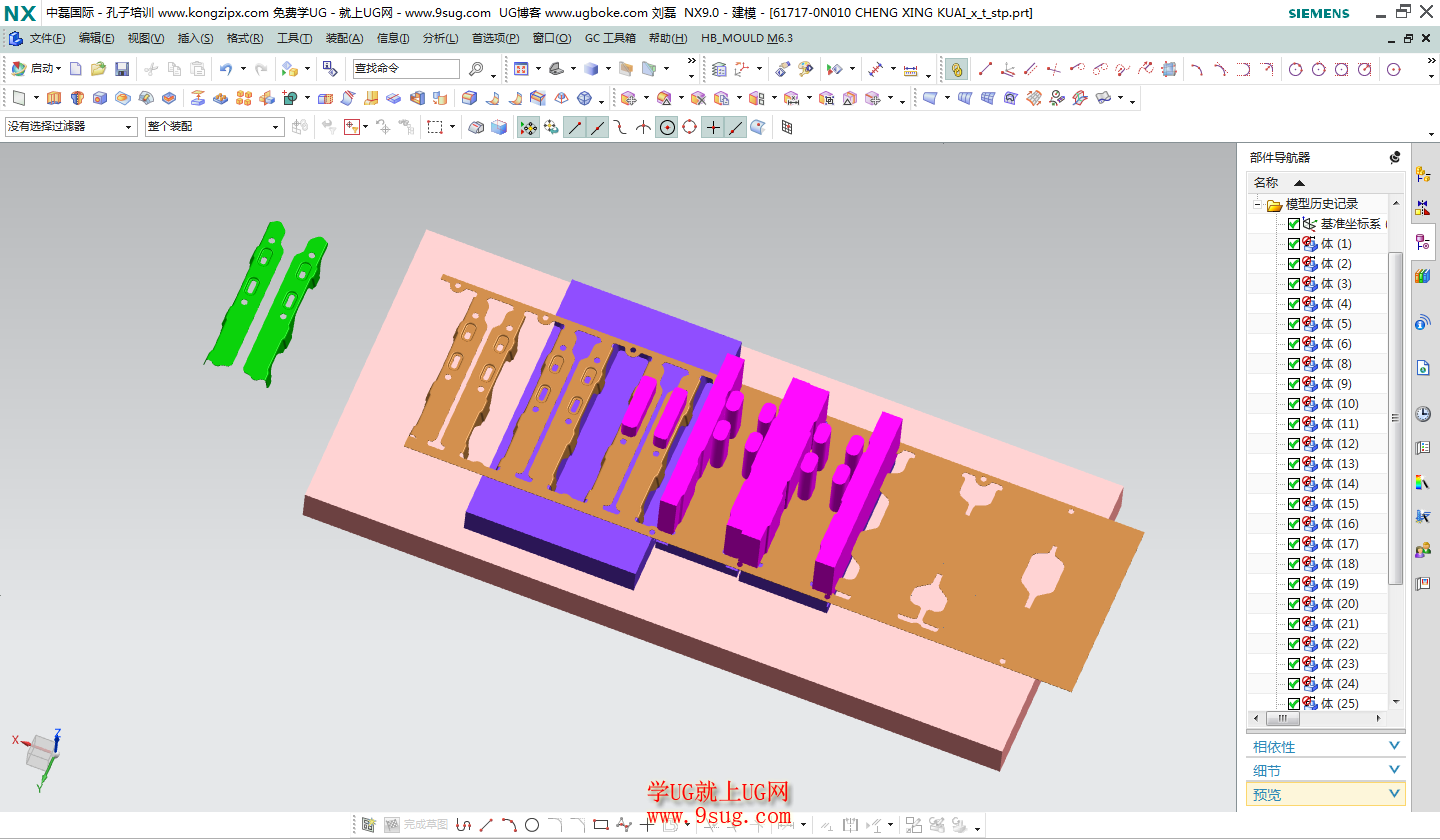Toggle the 体 (8) checkbox
Screen dimensions: 1440x840
click(1294, 364)
